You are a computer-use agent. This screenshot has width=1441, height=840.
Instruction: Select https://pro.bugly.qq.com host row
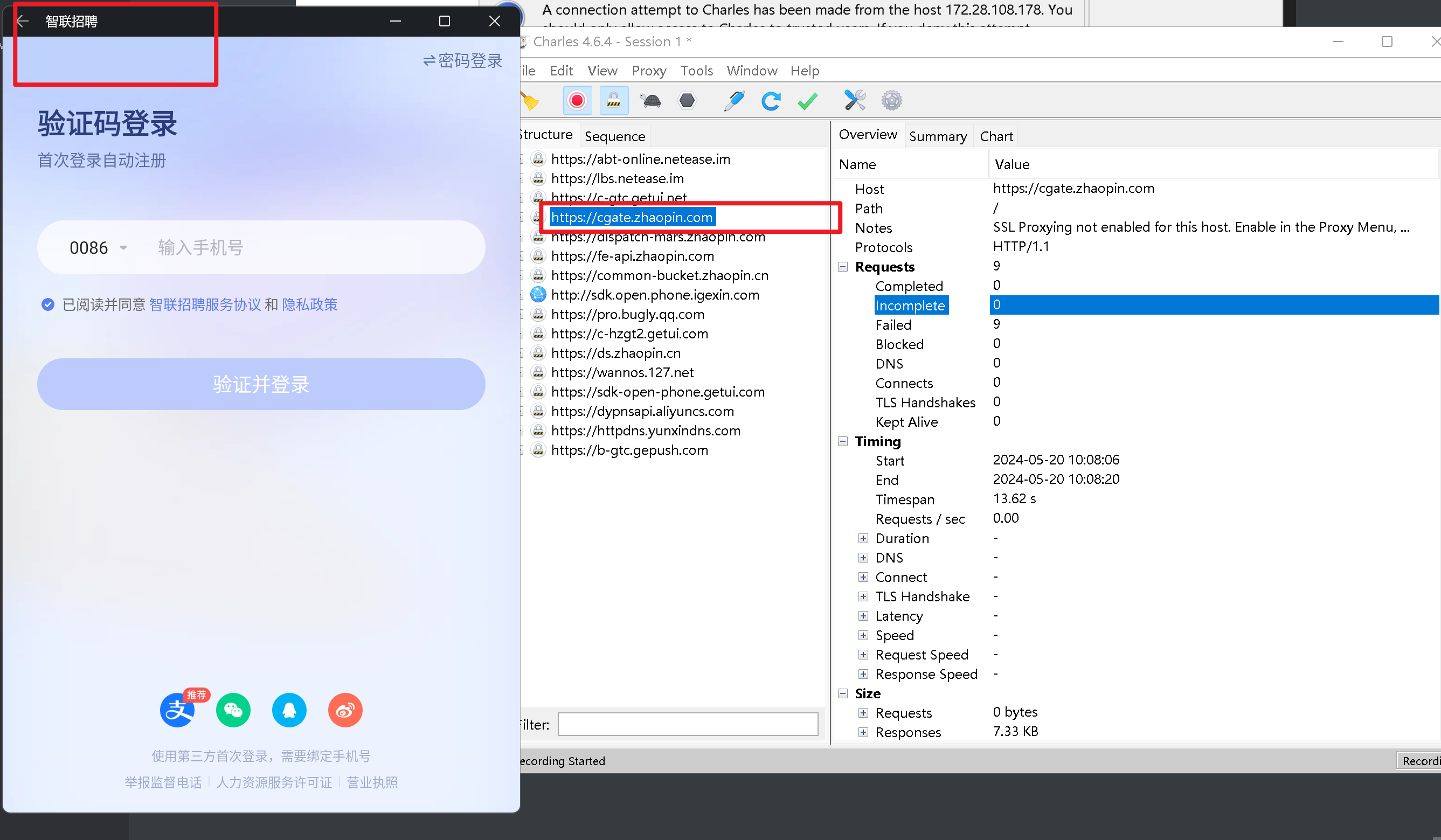[x=627, y=314]
